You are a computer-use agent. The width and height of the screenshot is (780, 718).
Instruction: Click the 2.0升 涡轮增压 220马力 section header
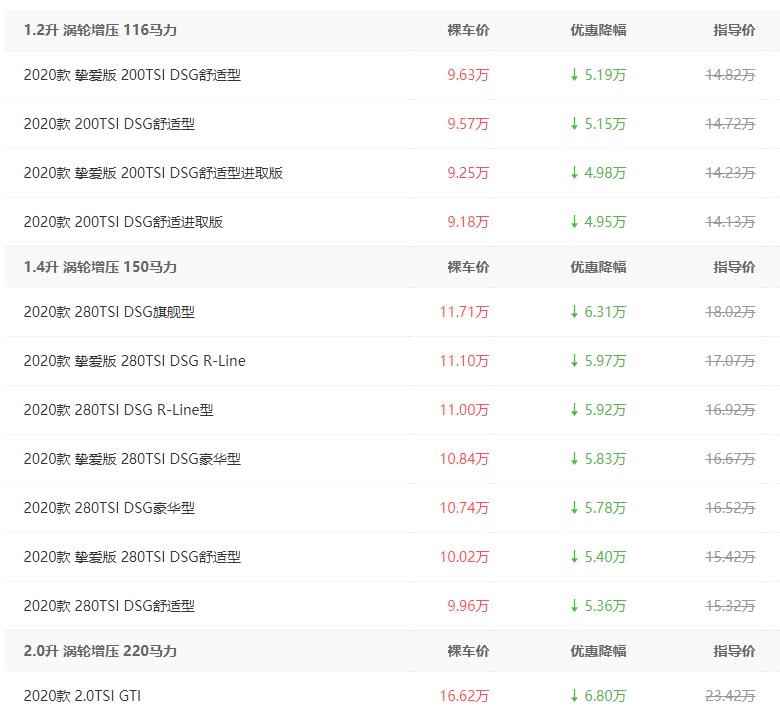(100, 650)
